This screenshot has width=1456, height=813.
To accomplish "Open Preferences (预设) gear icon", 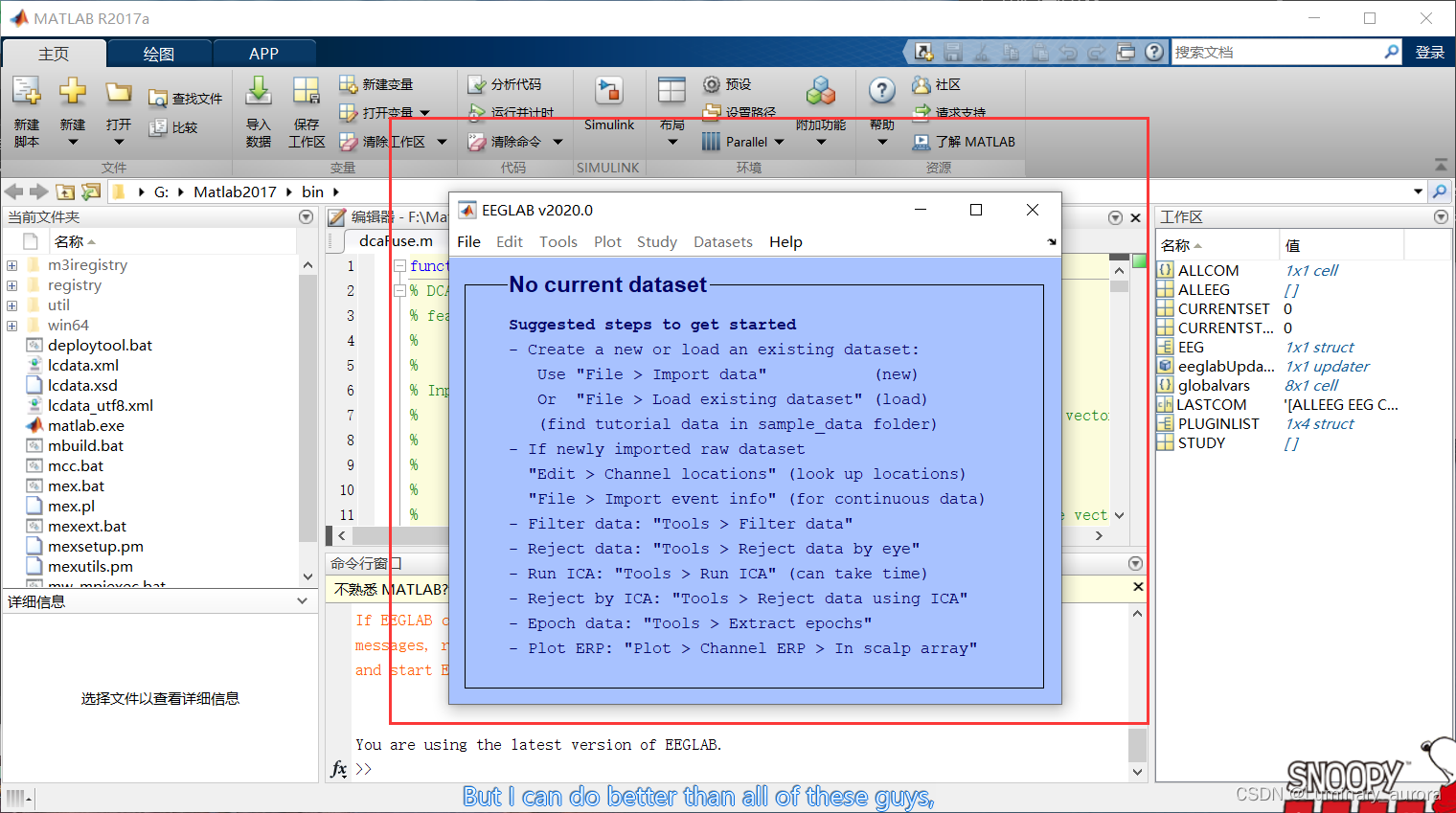I will (x=711, y=84).
